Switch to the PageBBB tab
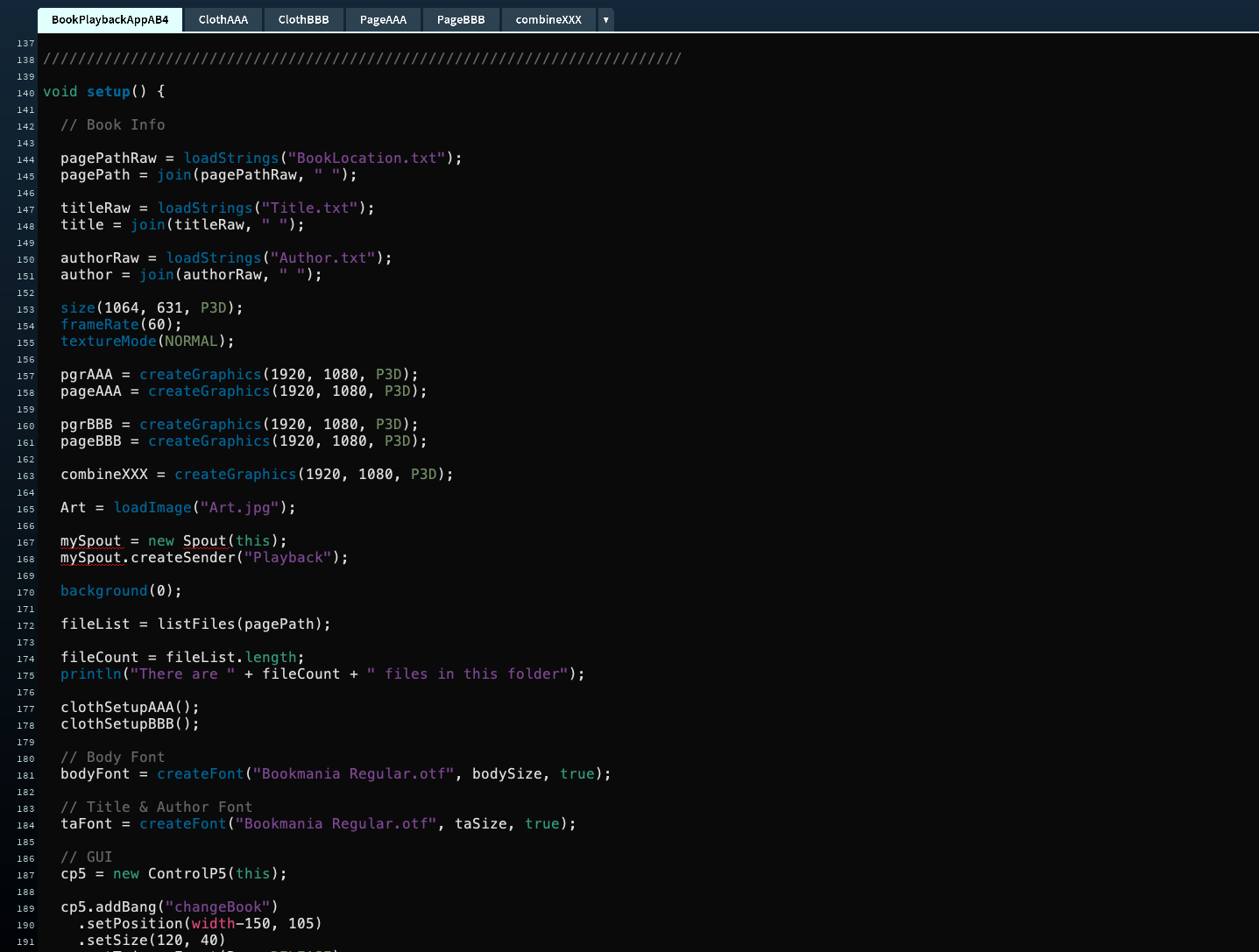Viewport: 1259px width, 952px height. 461,19
